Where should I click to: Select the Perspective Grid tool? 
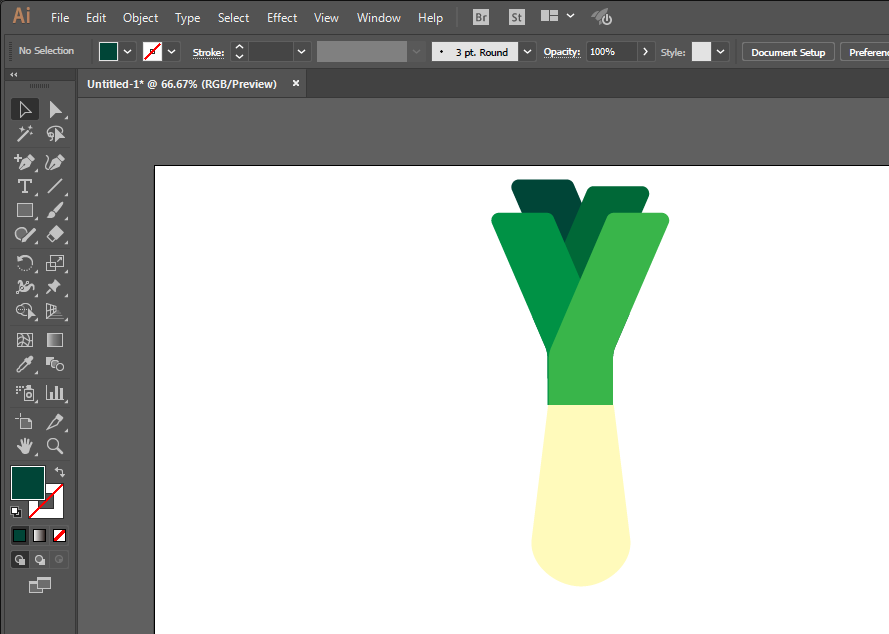[55, 311]
